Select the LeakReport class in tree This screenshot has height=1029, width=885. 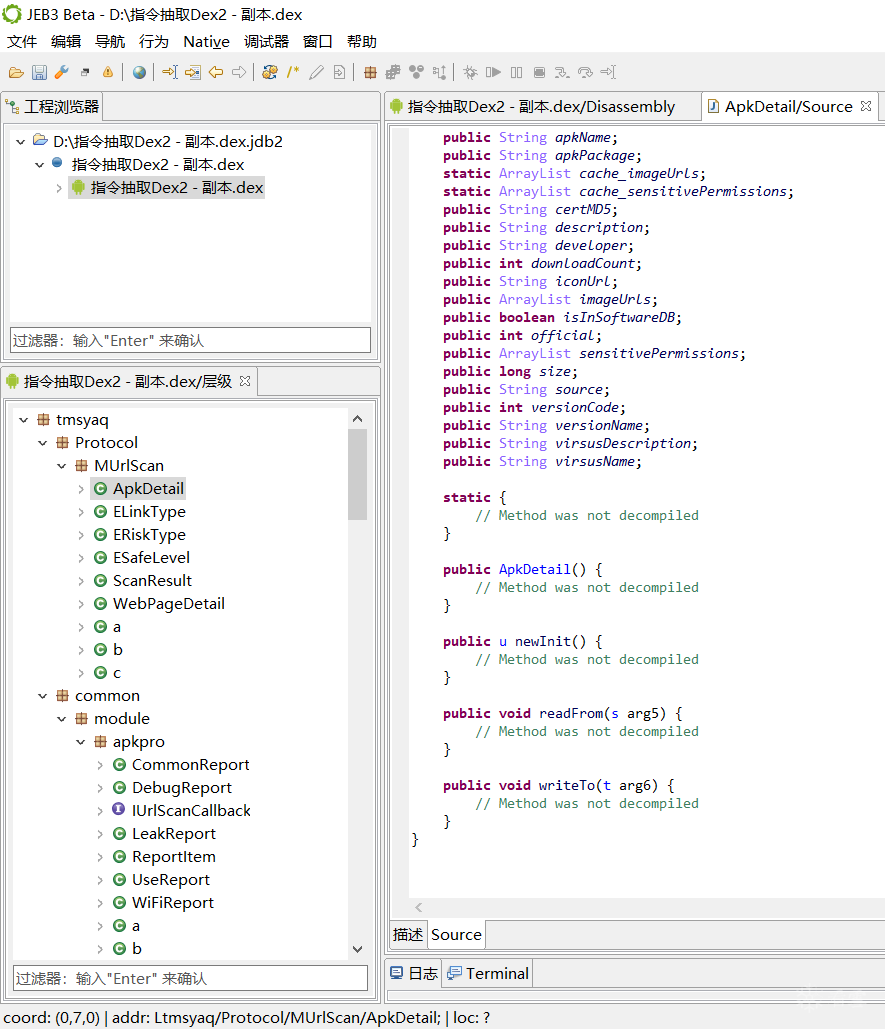coord(173,834)
